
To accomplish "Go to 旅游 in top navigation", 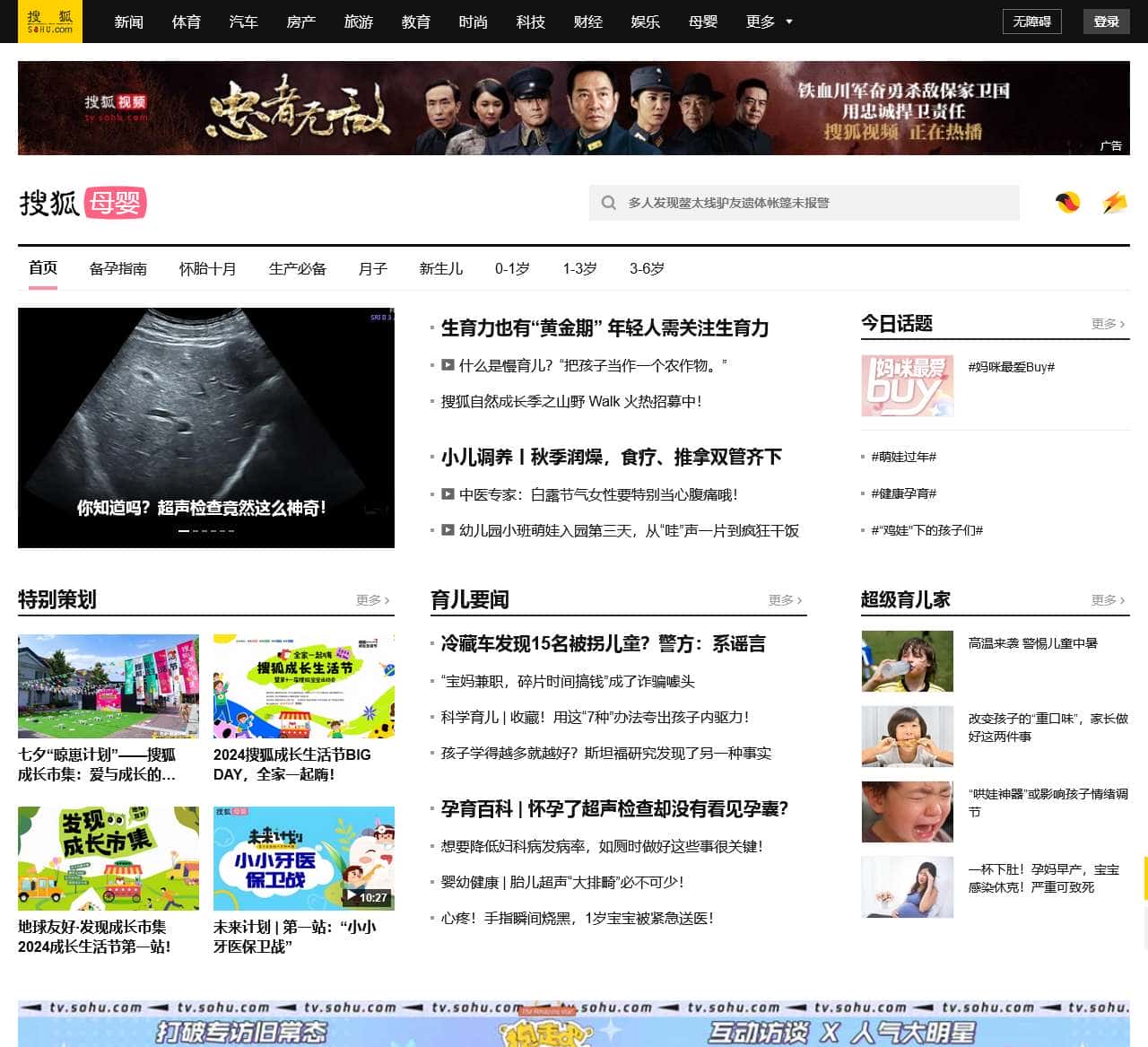I will point(359,22).
